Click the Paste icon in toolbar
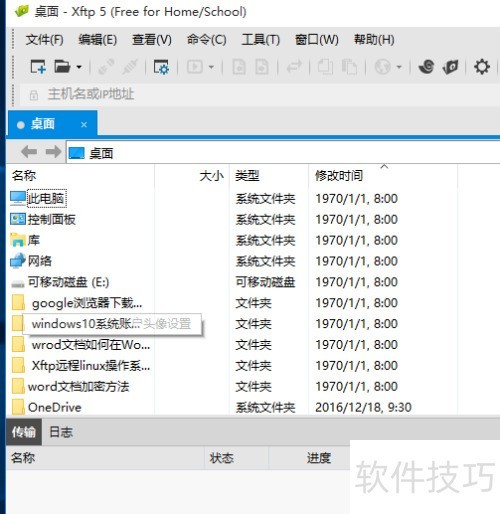Screen dimensions: 500x514 [x=349, y=67]
